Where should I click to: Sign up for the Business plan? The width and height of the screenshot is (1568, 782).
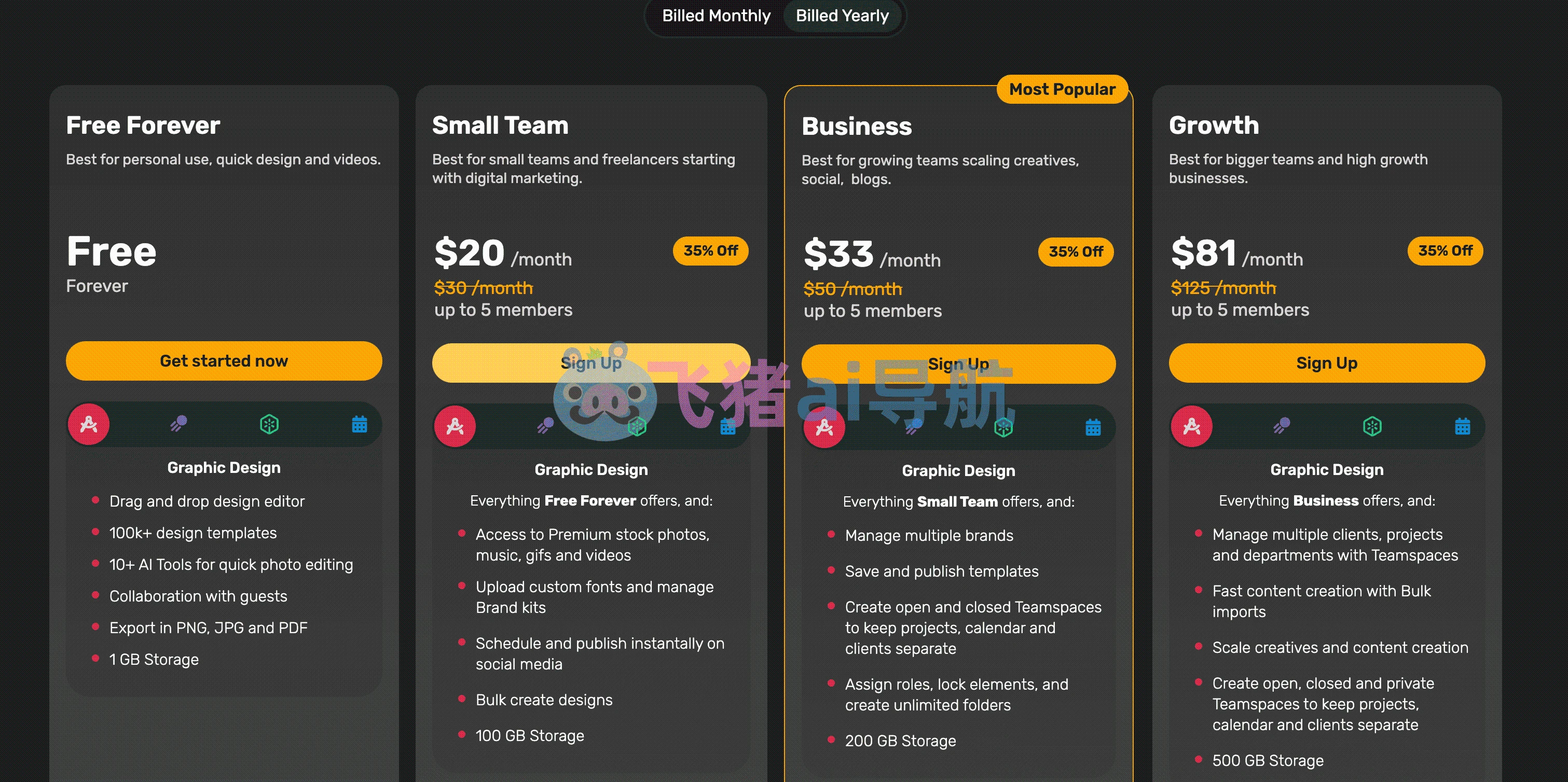click(959, 364)
